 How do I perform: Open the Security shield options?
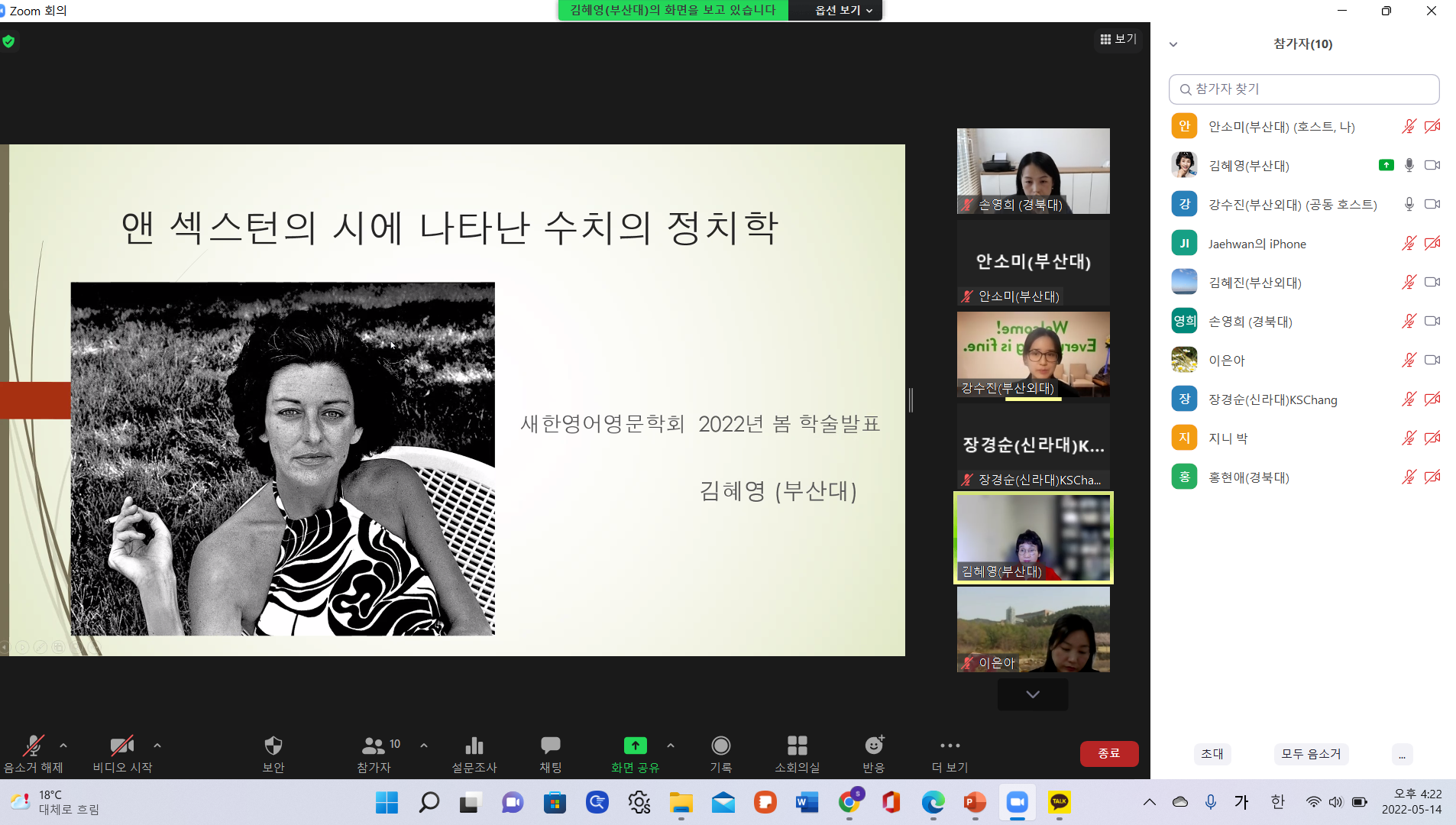click(273, 753)
